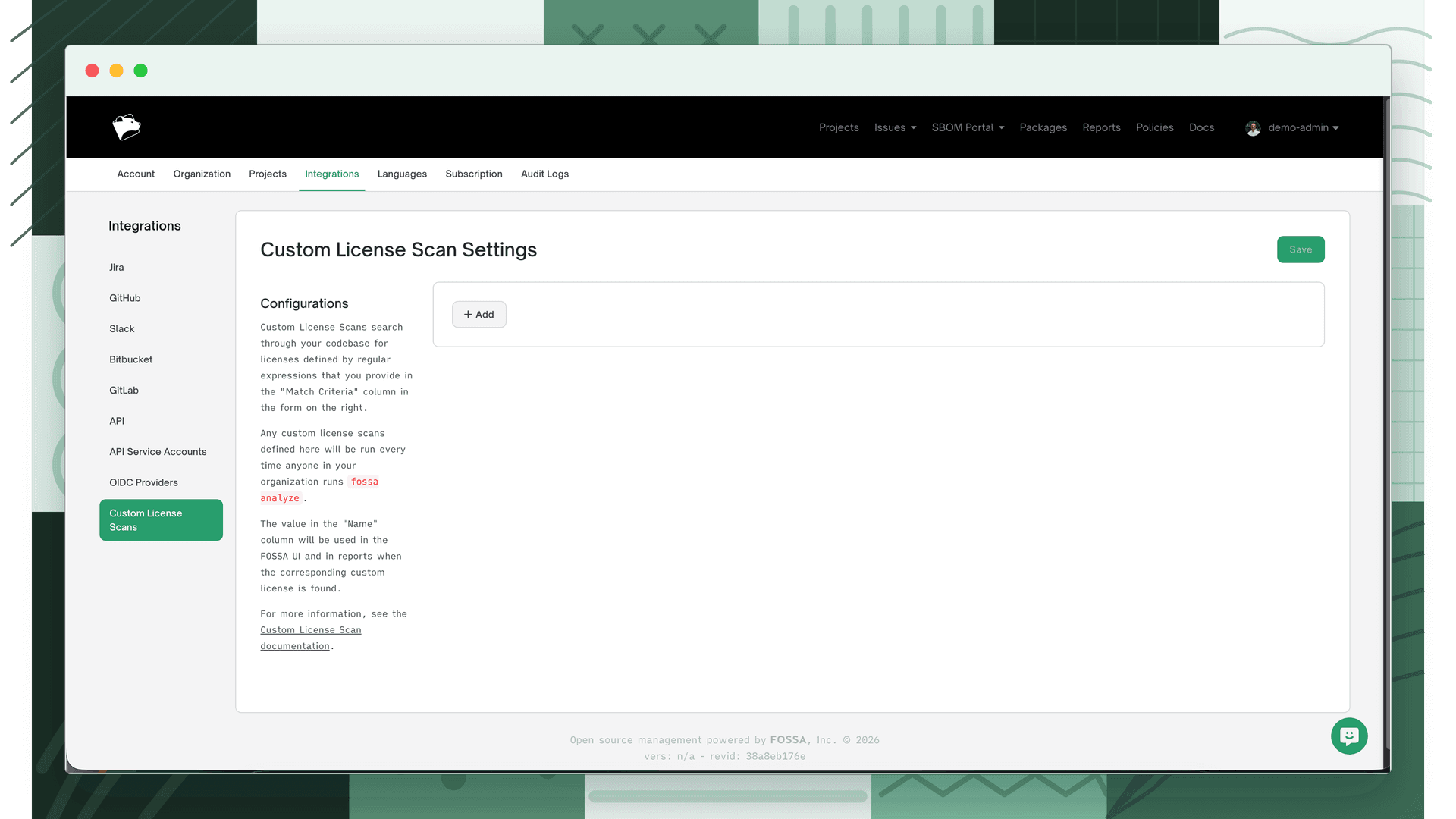Switch to the Account settings tab
Viewport: 1456px width, 819px height.
136,174
